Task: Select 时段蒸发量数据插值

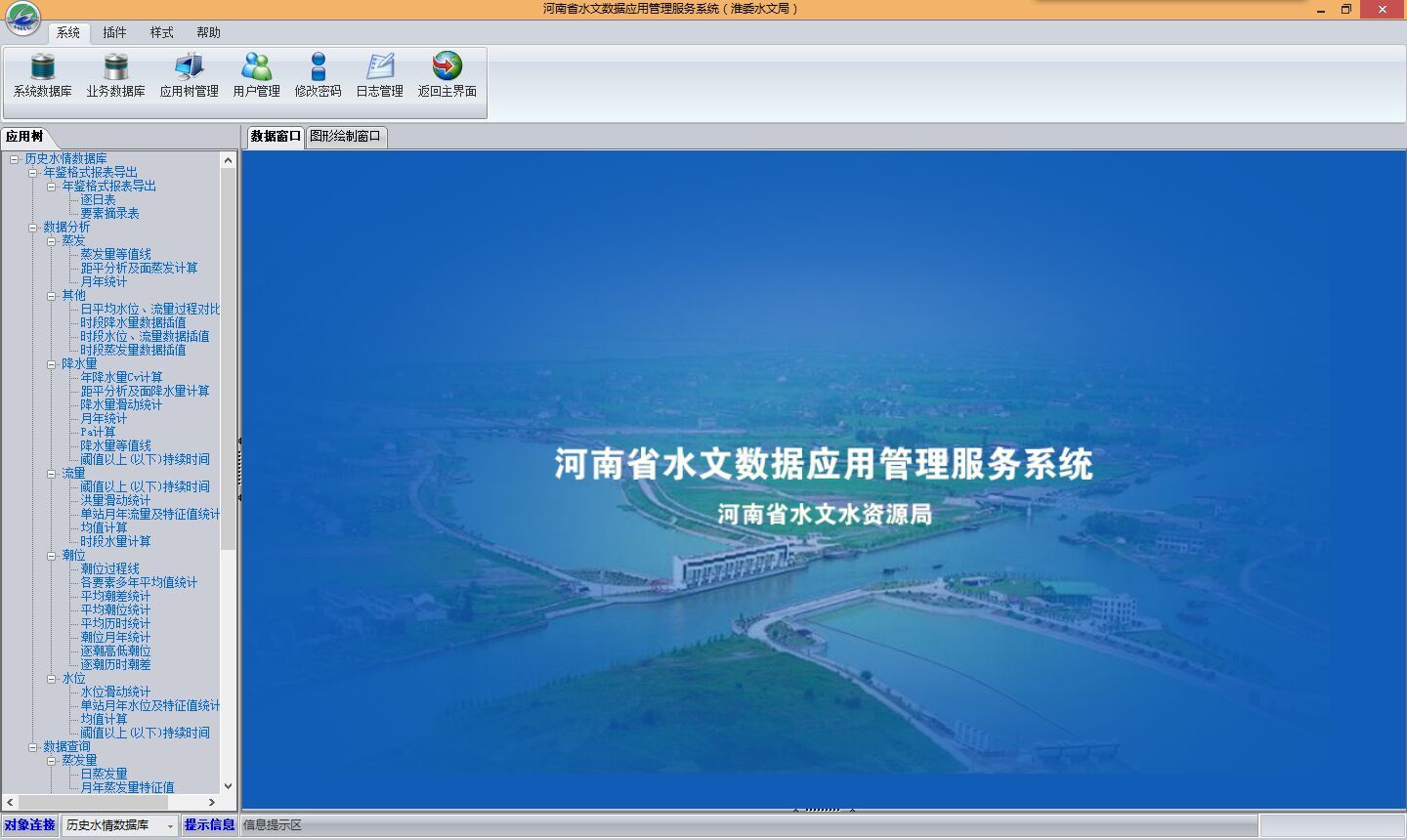Action: point(133,350)
